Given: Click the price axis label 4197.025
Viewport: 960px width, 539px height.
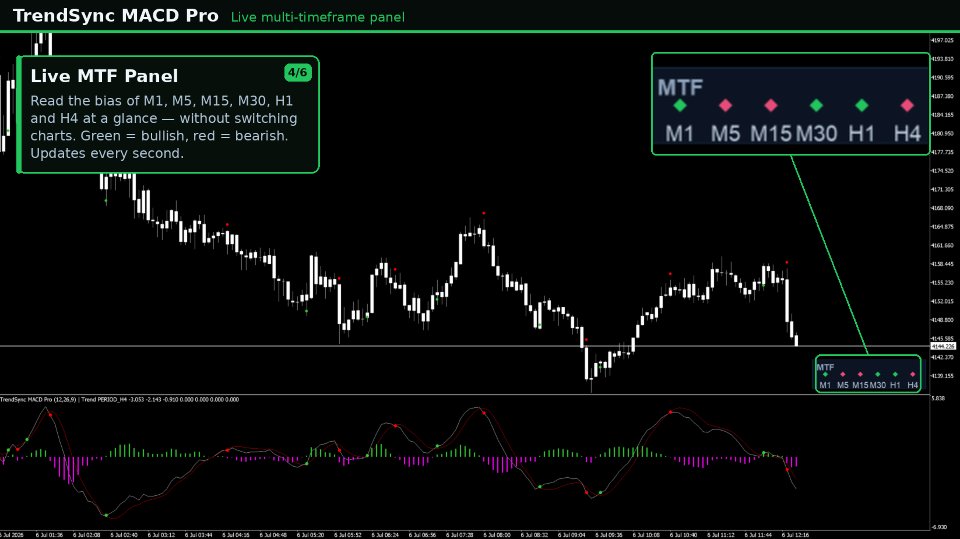Looking at the screenshot, I should [x=942, y=40].
